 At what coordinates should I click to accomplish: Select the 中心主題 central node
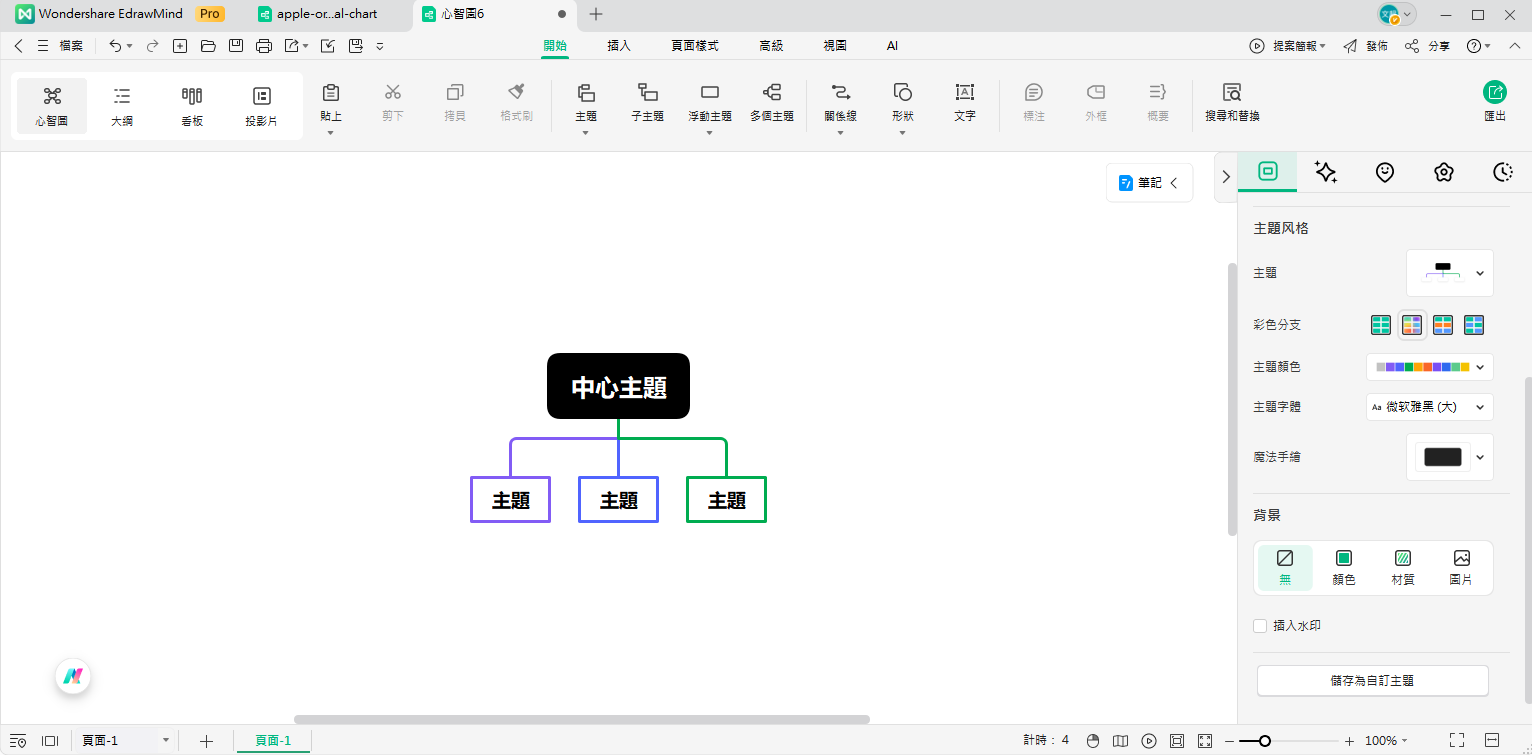618,387
